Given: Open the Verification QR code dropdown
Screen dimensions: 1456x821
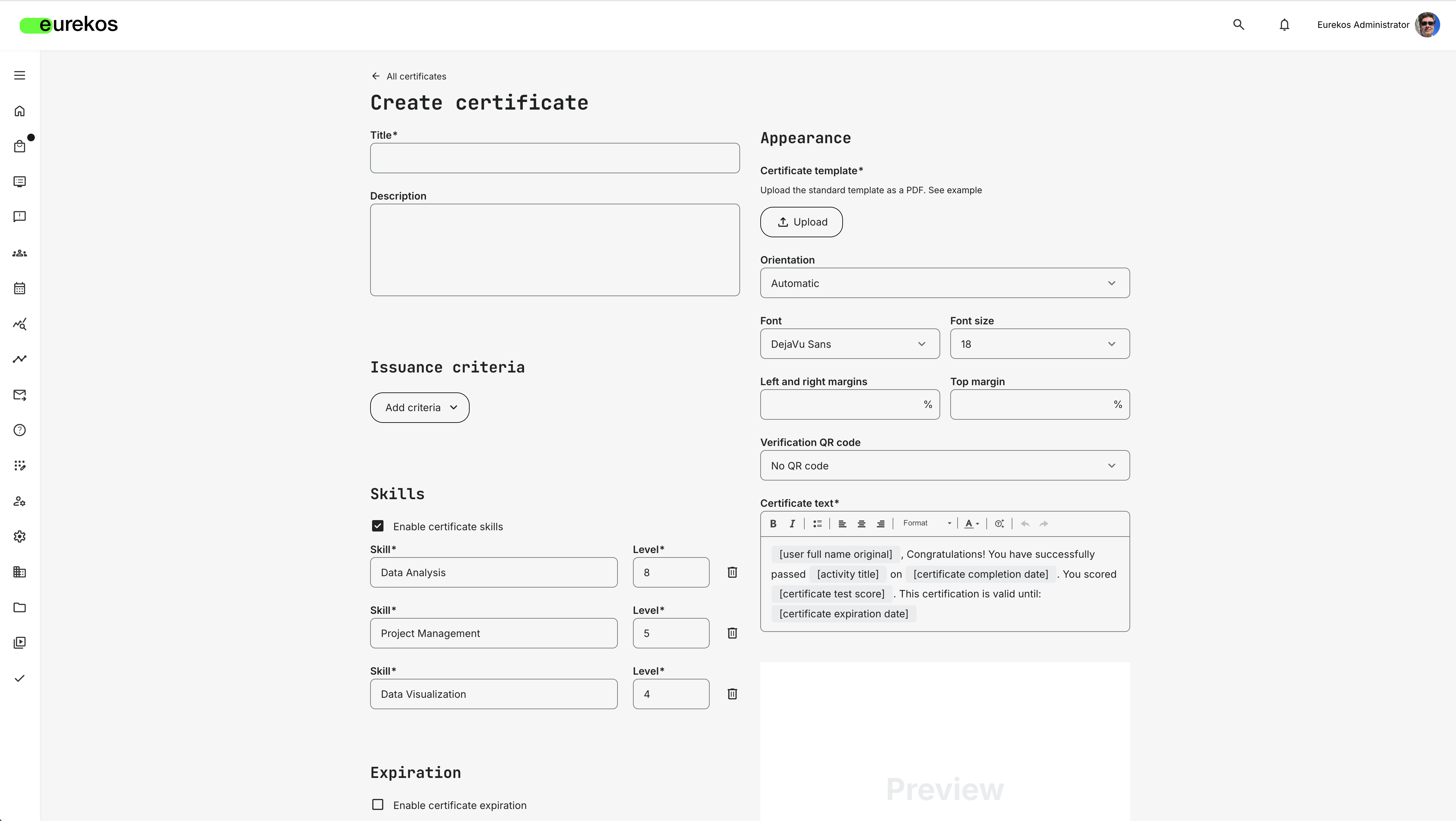Looking at the screenshot, I should click(945, 466).
